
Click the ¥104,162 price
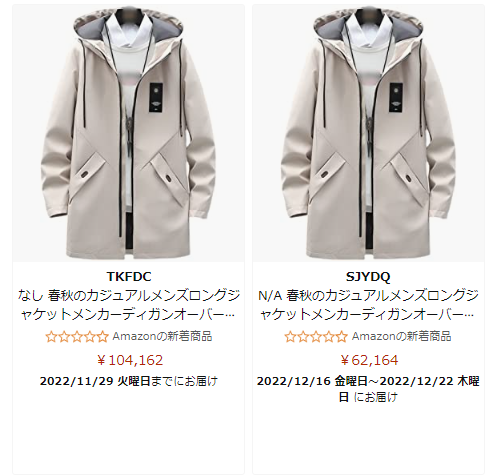(x=130, y=360)
